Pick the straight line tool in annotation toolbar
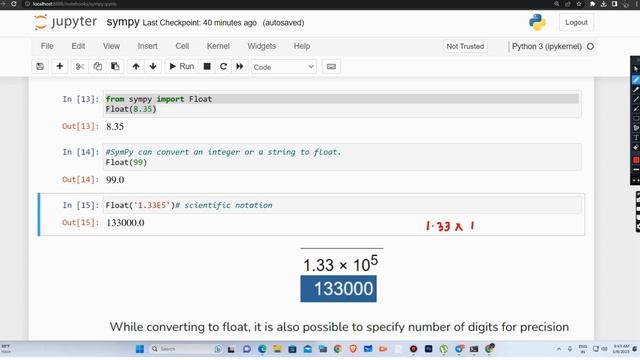The image size is (640, 360). tap(636, 99)
